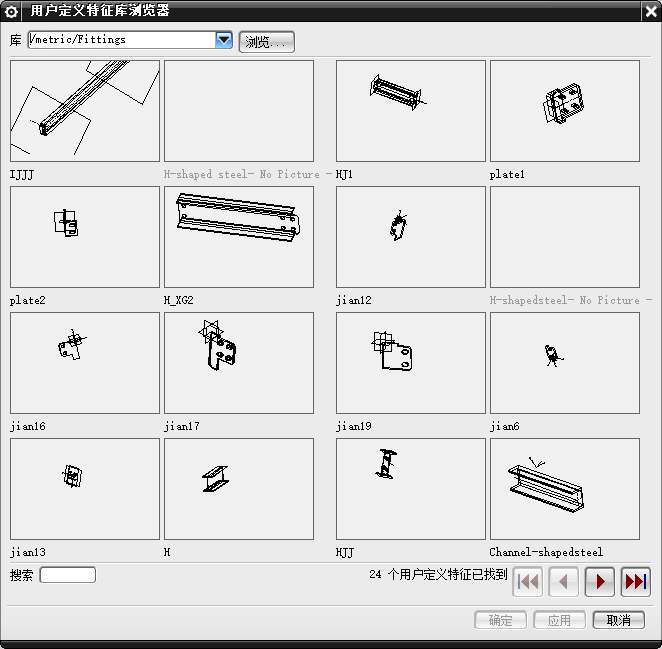Click empty H-shaped steel No Picture thumbnail
Image resolution: width=662 pixels, height=649 pixels.
239,111
